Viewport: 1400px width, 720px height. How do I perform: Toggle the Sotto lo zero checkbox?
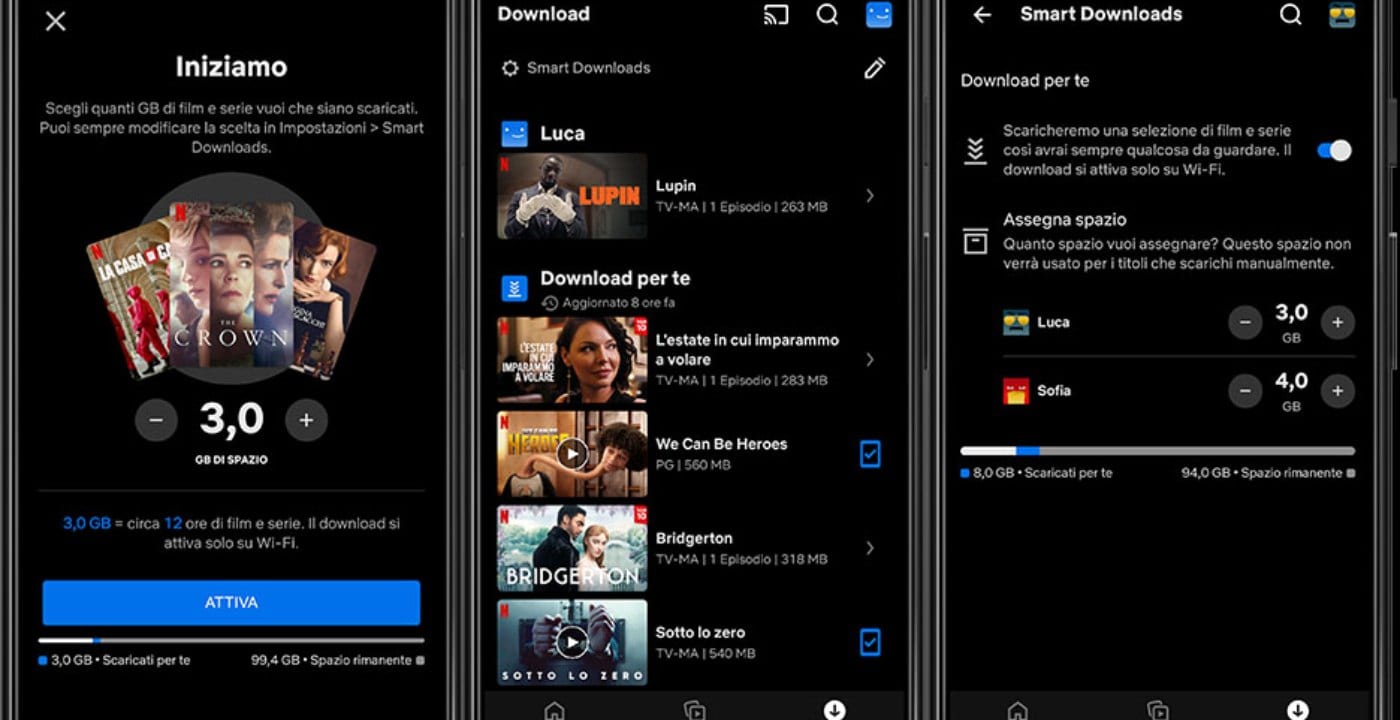pyautogui.click(x=870, y=642)
